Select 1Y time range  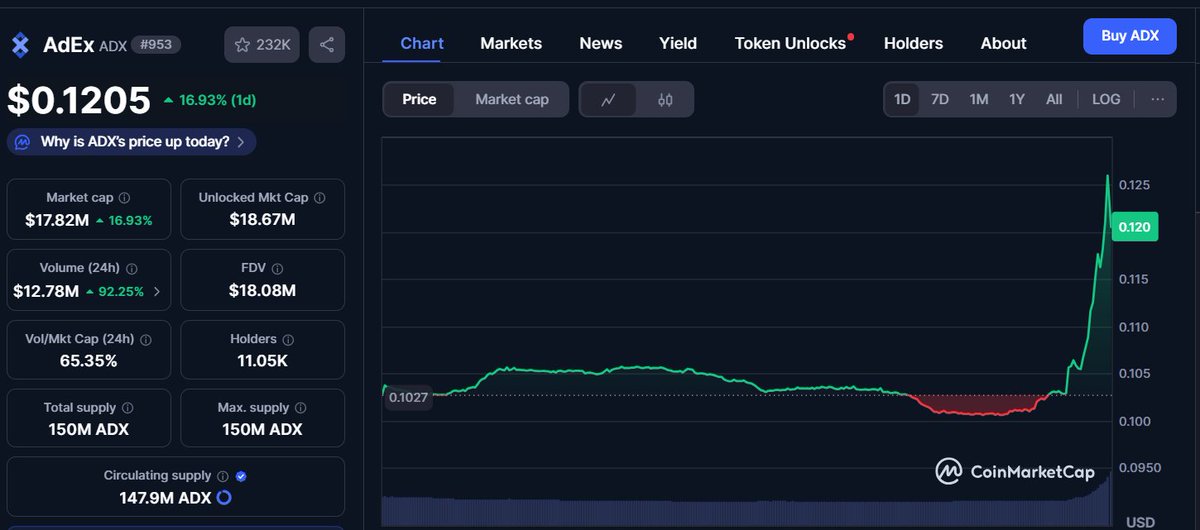point(1017,99)
